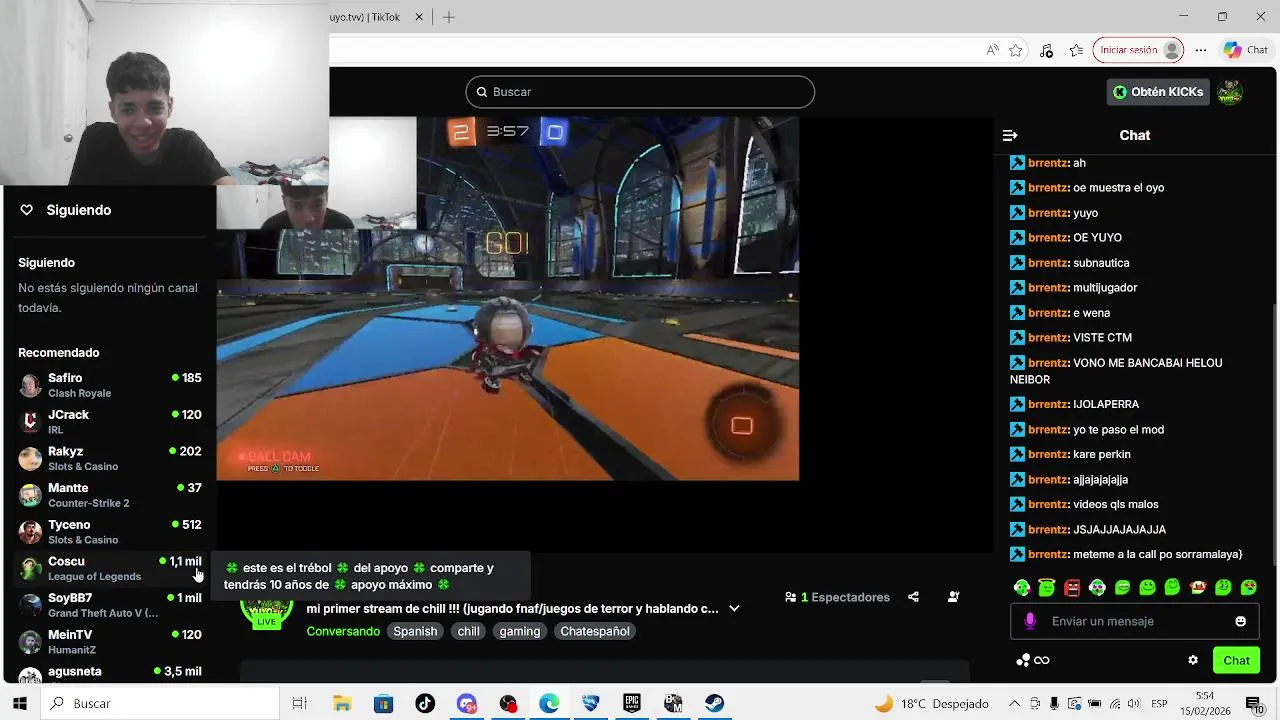Open TikTok from the taskbar
This screenshot has height=720, width=1280.
click(425, 703)
